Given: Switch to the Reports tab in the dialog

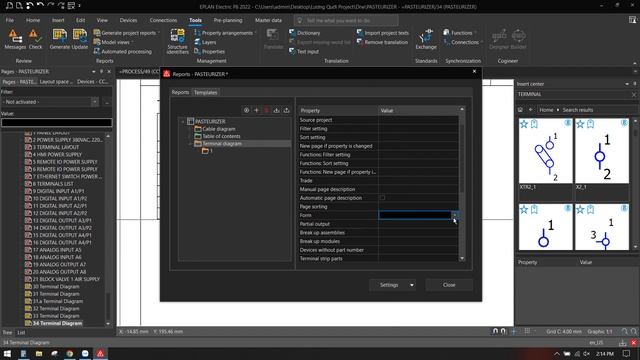Looking at the screenshot, I should pos(180,92).
